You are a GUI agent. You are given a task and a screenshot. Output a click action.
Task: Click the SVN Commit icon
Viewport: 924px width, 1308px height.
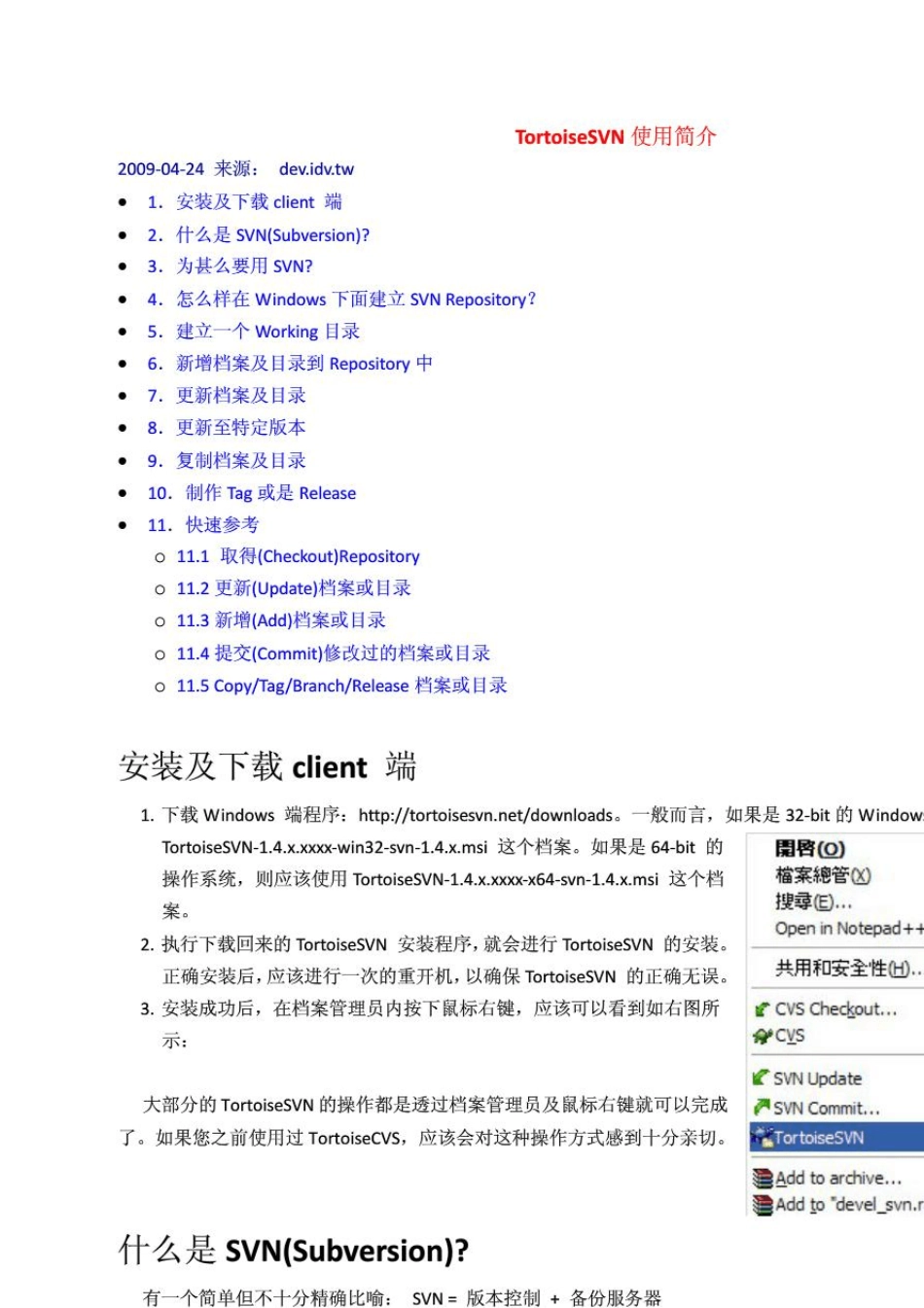click(762, 1108)
